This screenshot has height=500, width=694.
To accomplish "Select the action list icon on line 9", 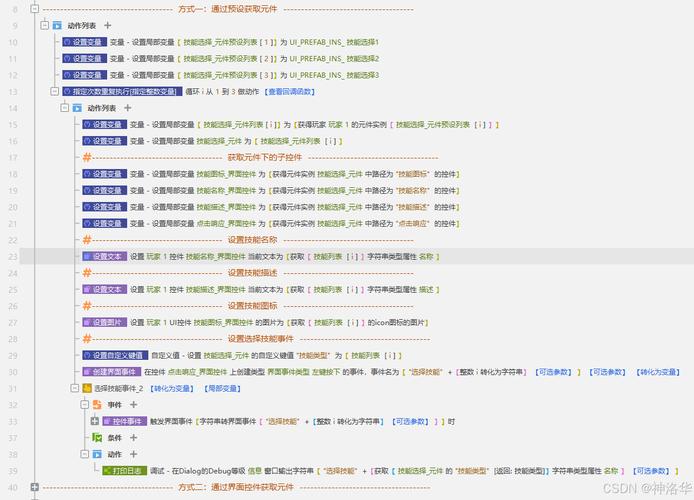I will 57,26.
